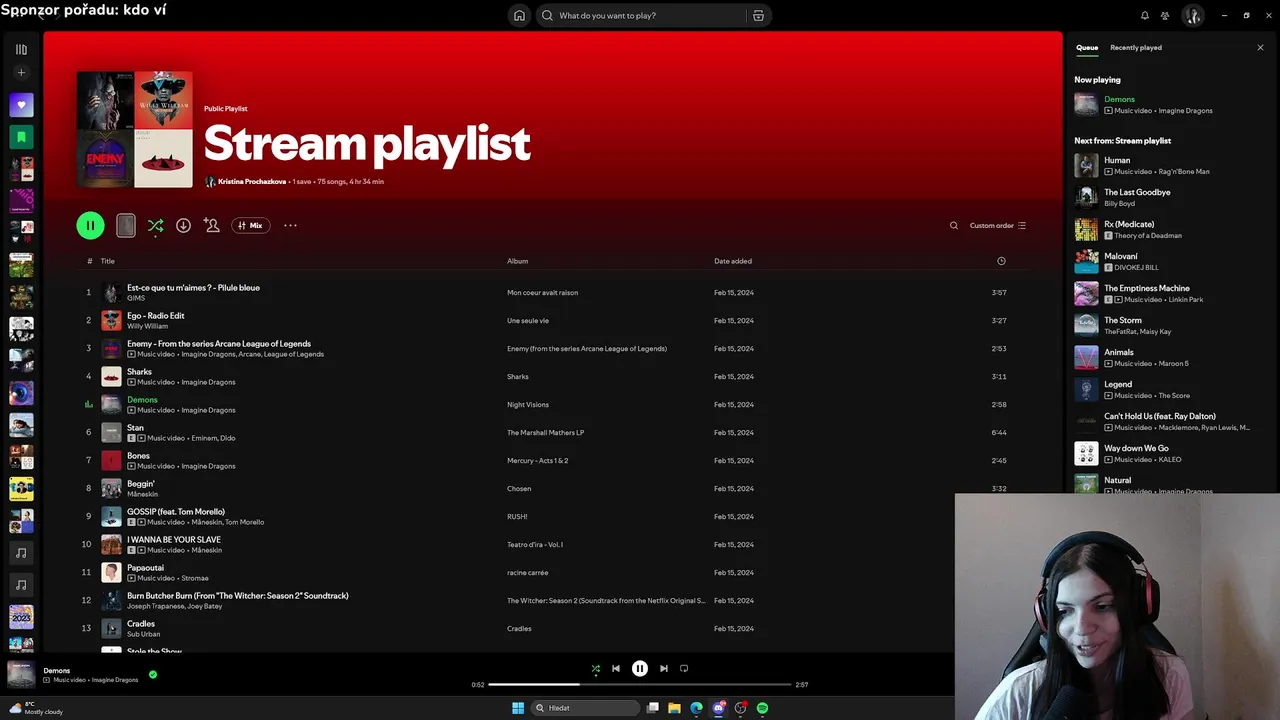The width and height of the screenshot is (1280, 720).
Task: Seek using the playback progress bar
Action: [640, 685]
